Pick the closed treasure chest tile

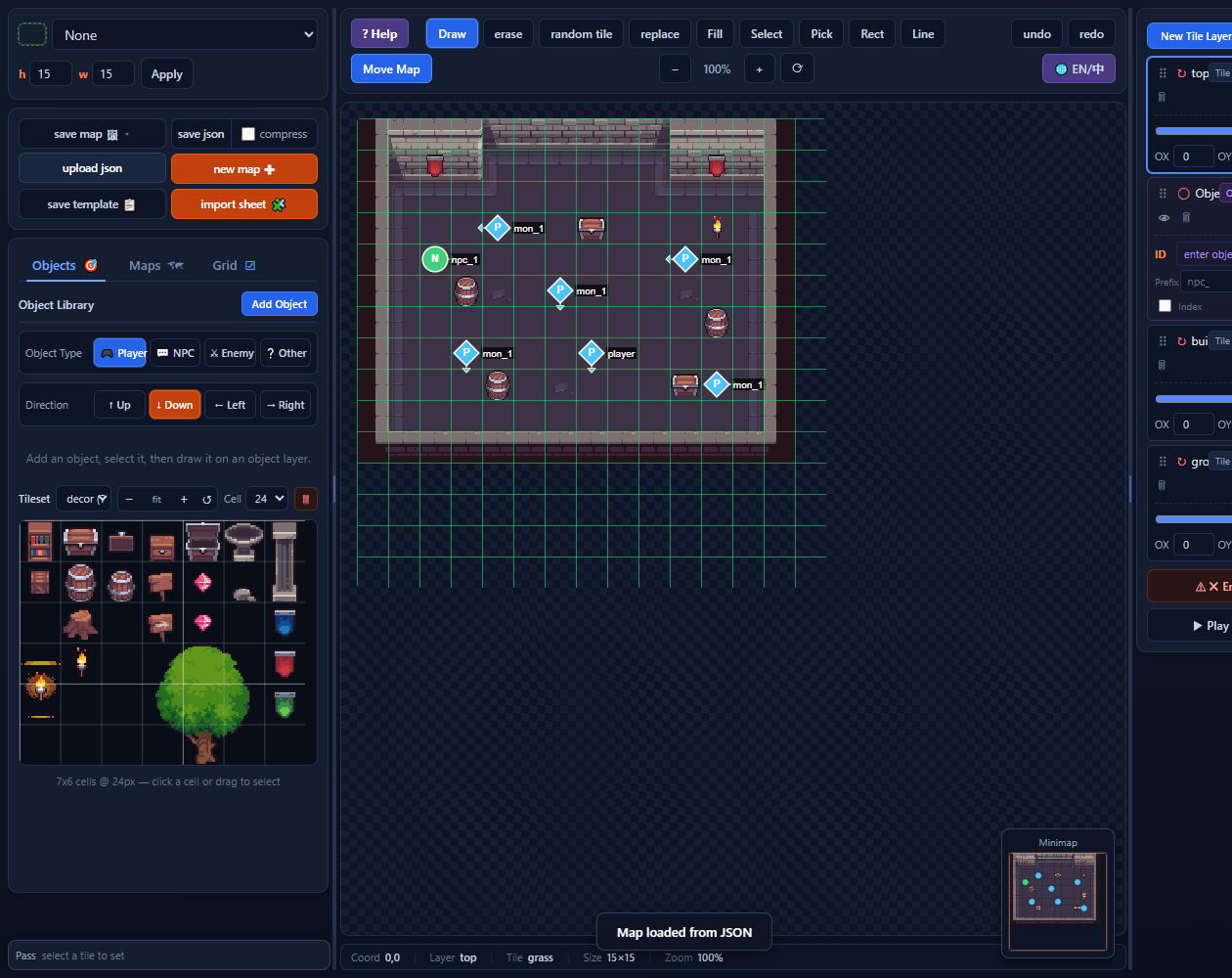80,541
